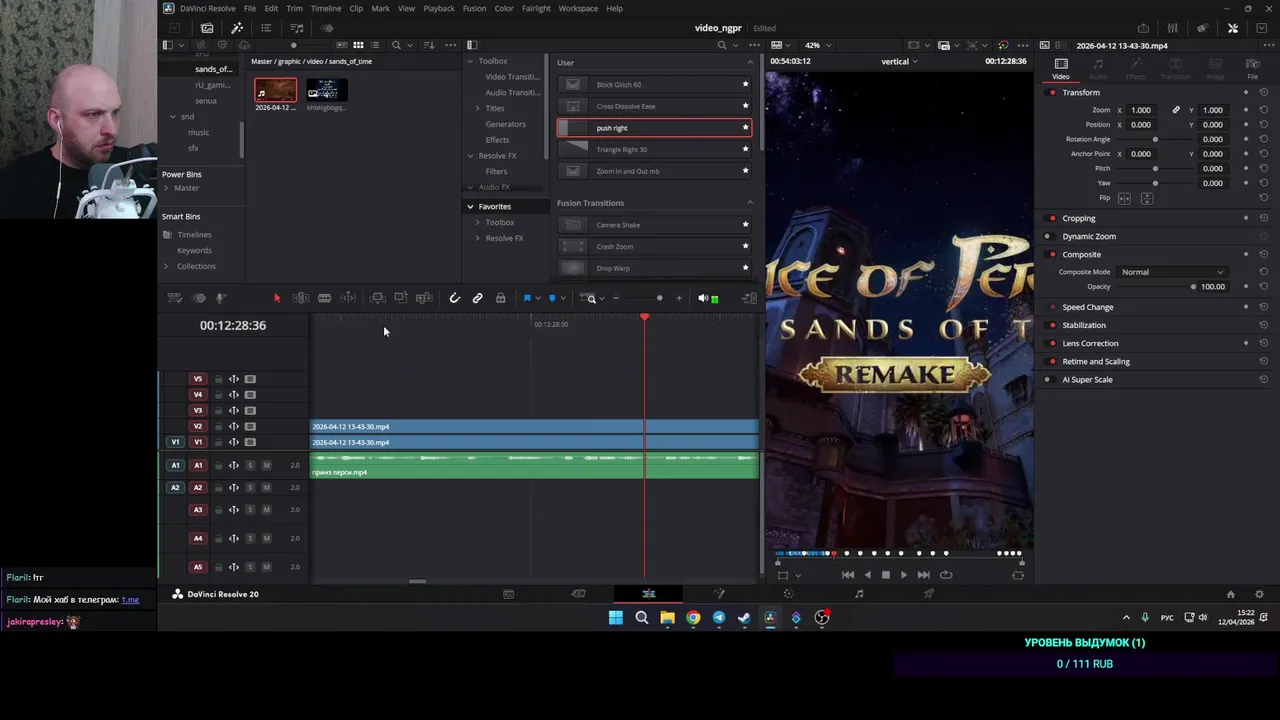Click the Overwrite Clip toolbar icon

(x=400, y=298)
